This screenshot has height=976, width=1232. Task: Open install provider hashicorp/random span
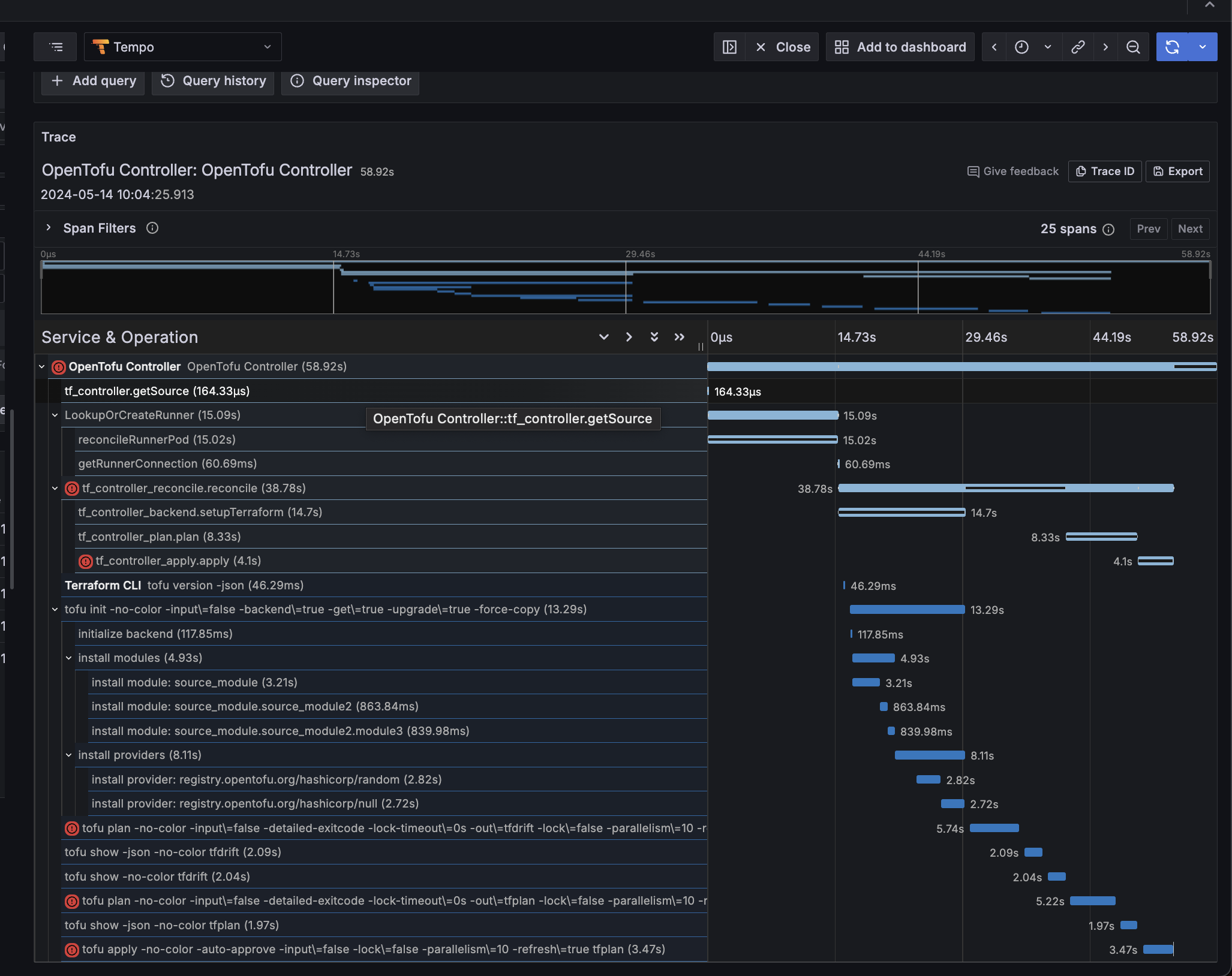click(x=398, y=779)
